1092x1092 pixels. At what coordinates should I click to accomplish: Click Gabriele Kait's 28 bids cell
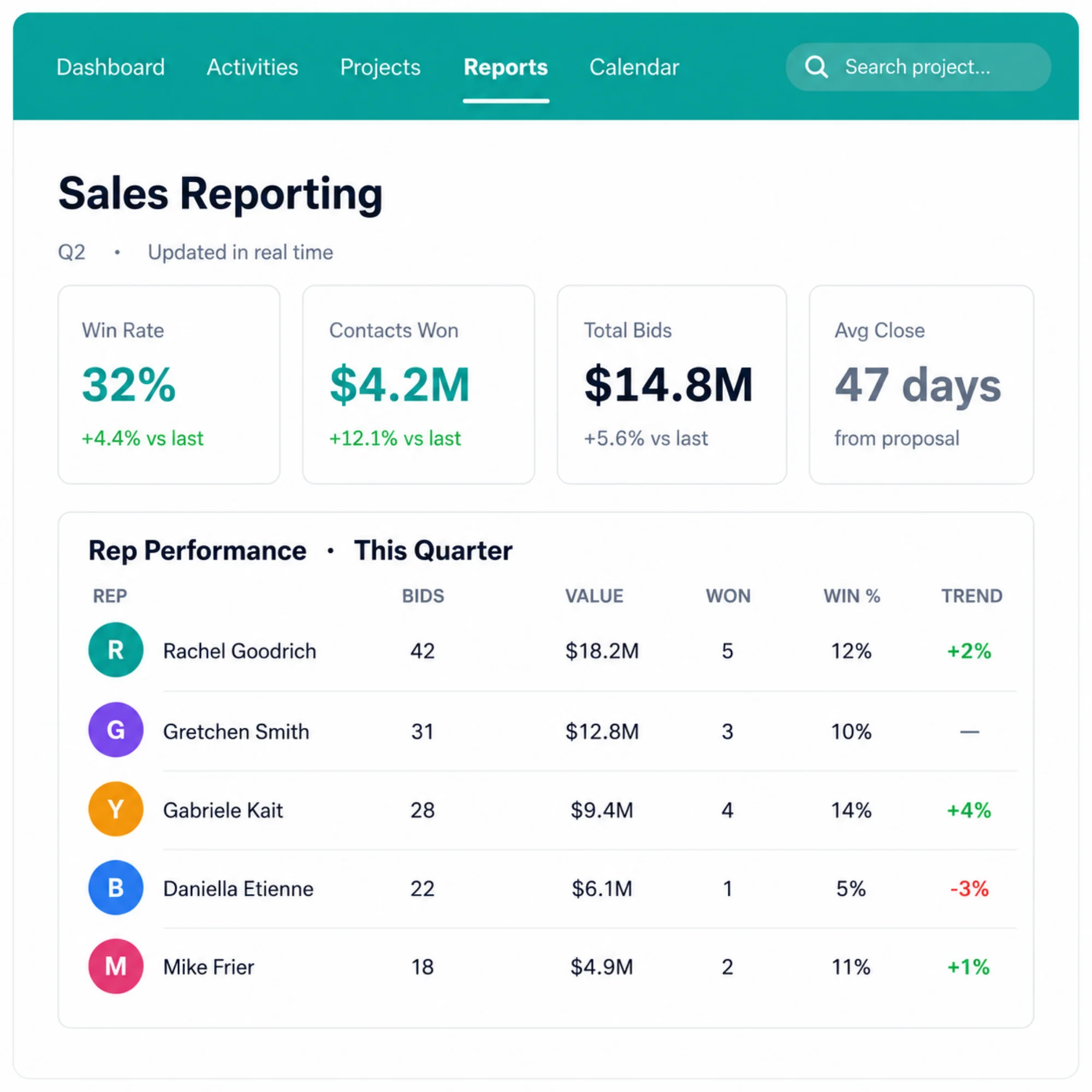click(423, 810)
